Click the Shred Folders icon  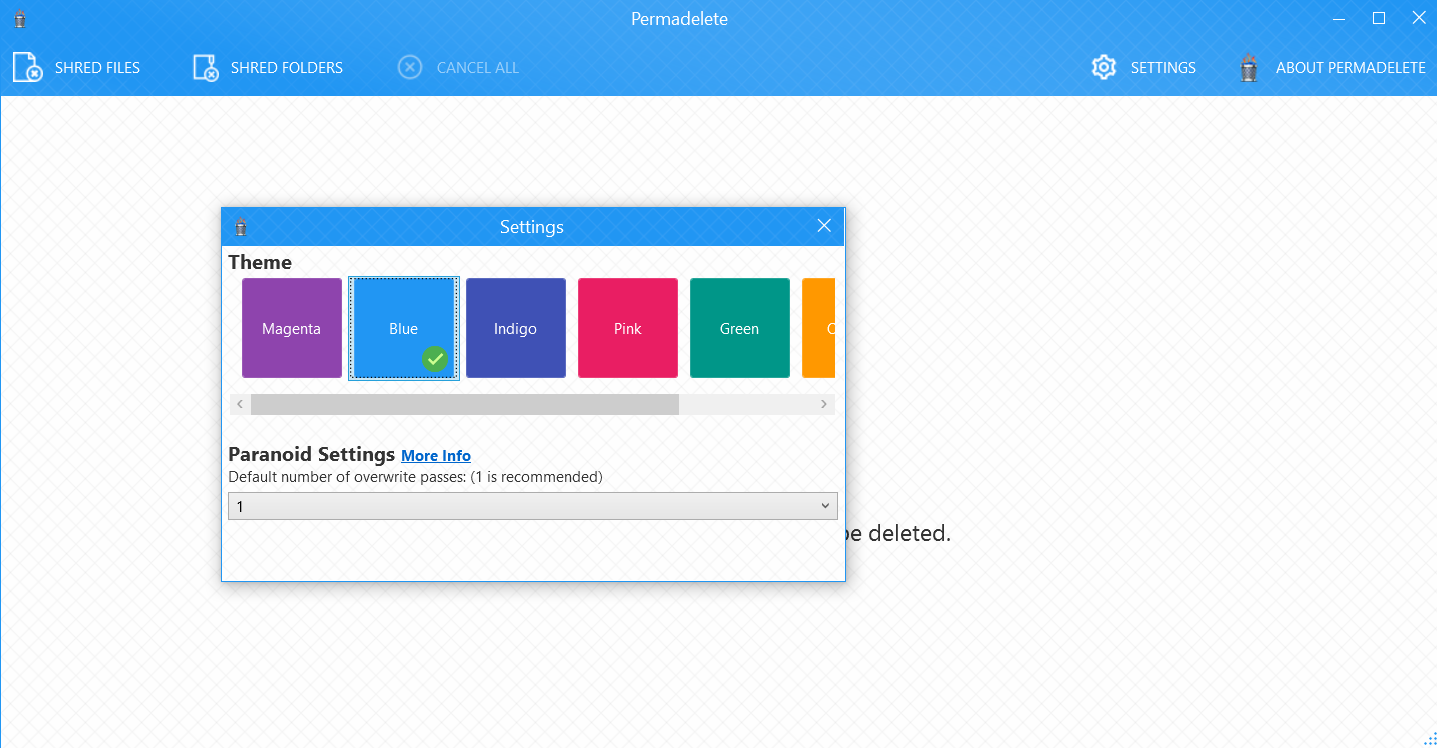point(205,68)
